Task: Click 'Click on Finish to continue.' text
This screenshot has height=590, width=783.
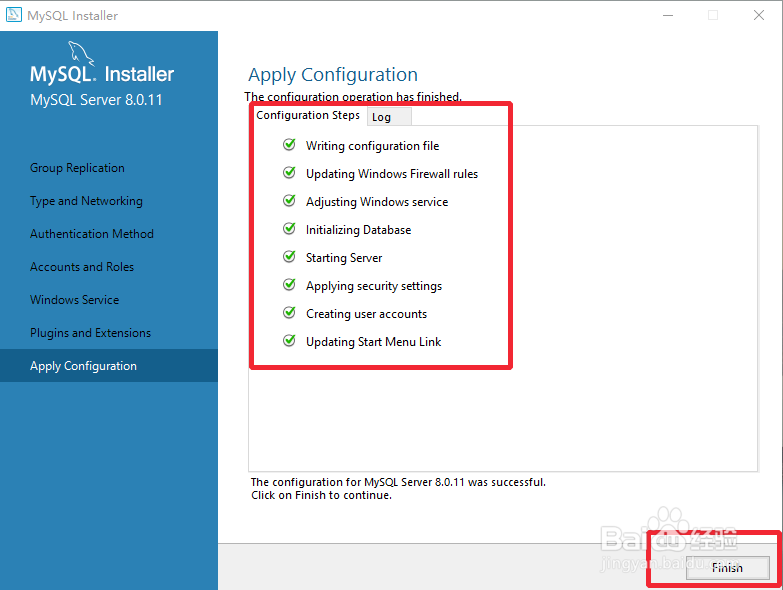Action: 322,495
